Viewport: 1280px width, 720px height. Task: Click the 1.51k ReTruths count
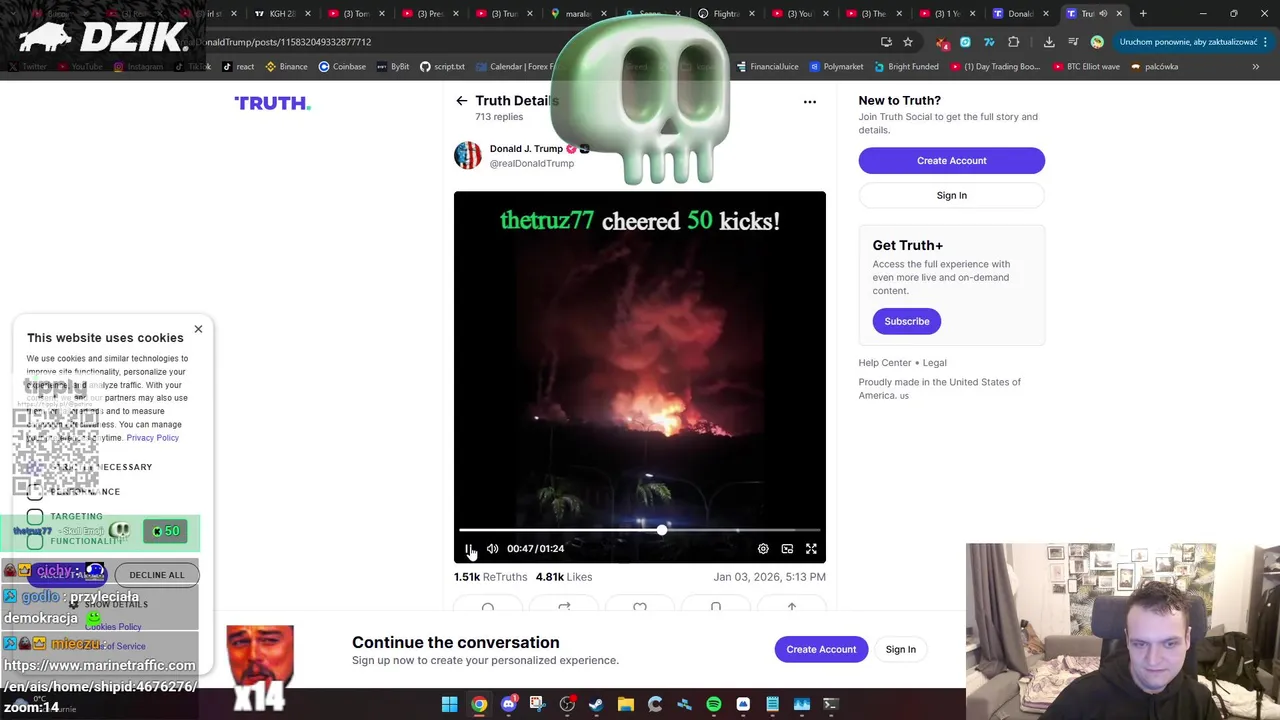(490, 577)
